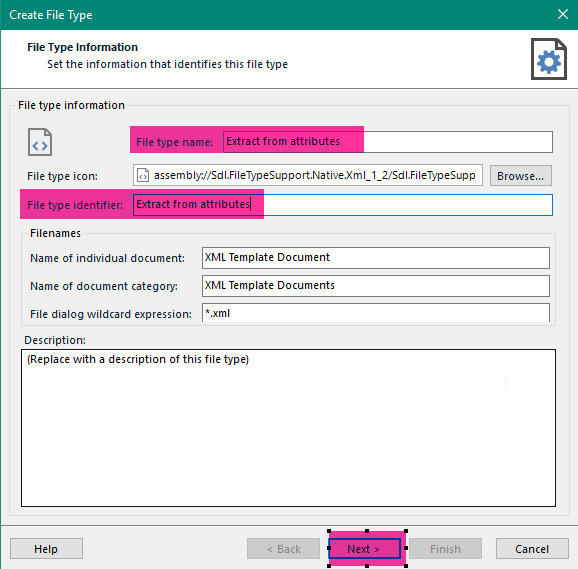Click the 'Description:' label text
Screen dimensions: 578x569
(x=55, y=340)
